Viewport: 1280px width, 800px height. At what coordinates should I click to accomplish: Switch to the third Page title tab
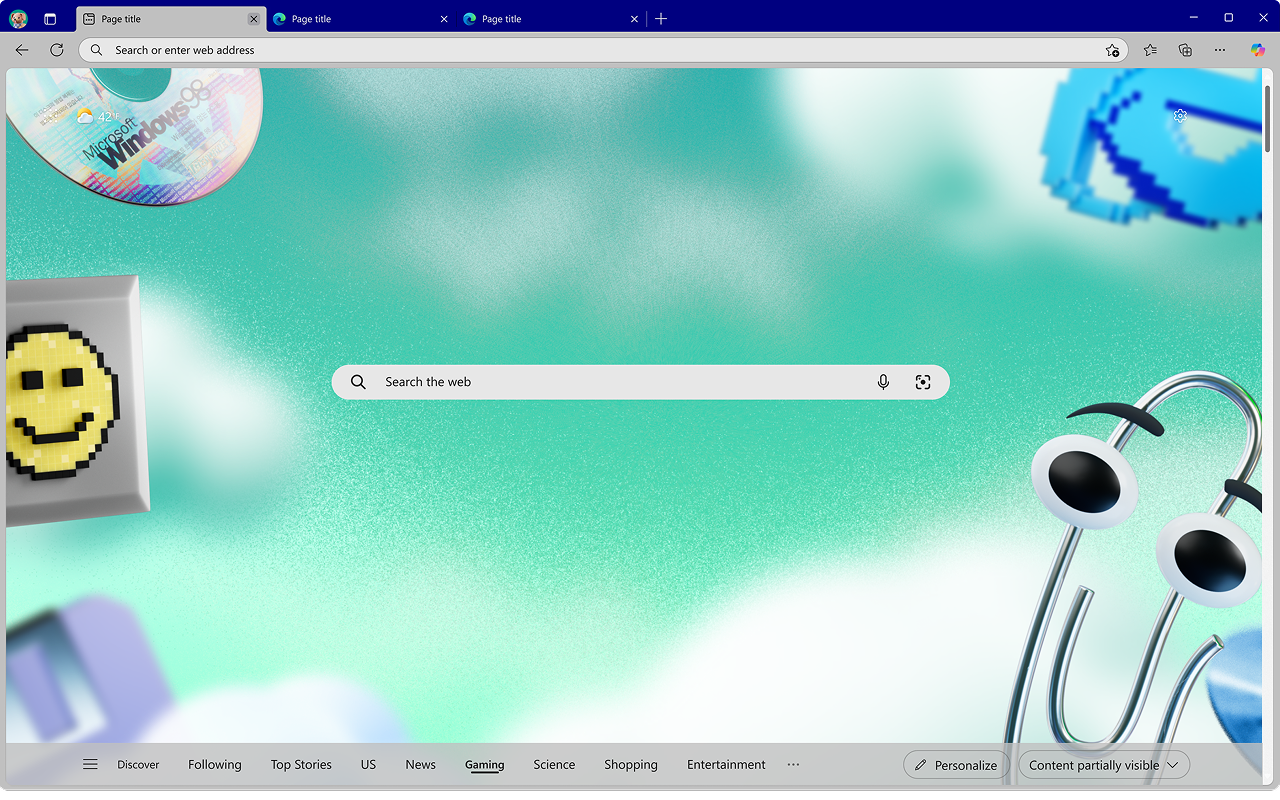tap(550, 19)
